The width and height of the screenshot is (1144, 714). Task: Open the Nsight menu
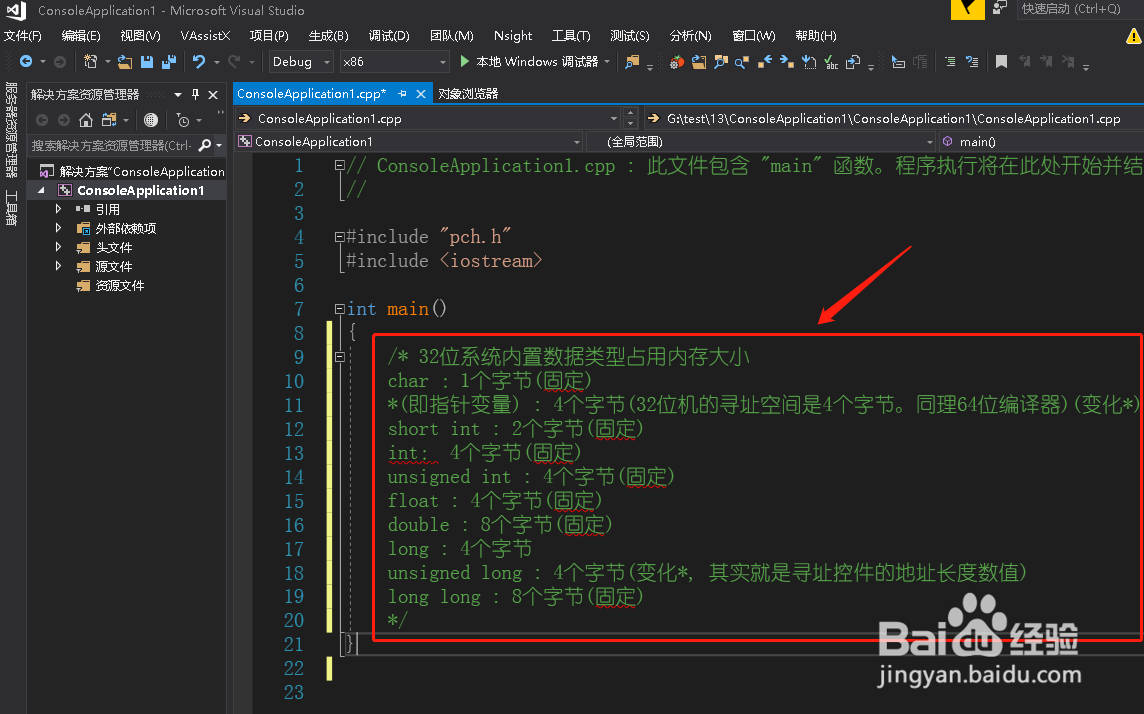click(513, 36)
